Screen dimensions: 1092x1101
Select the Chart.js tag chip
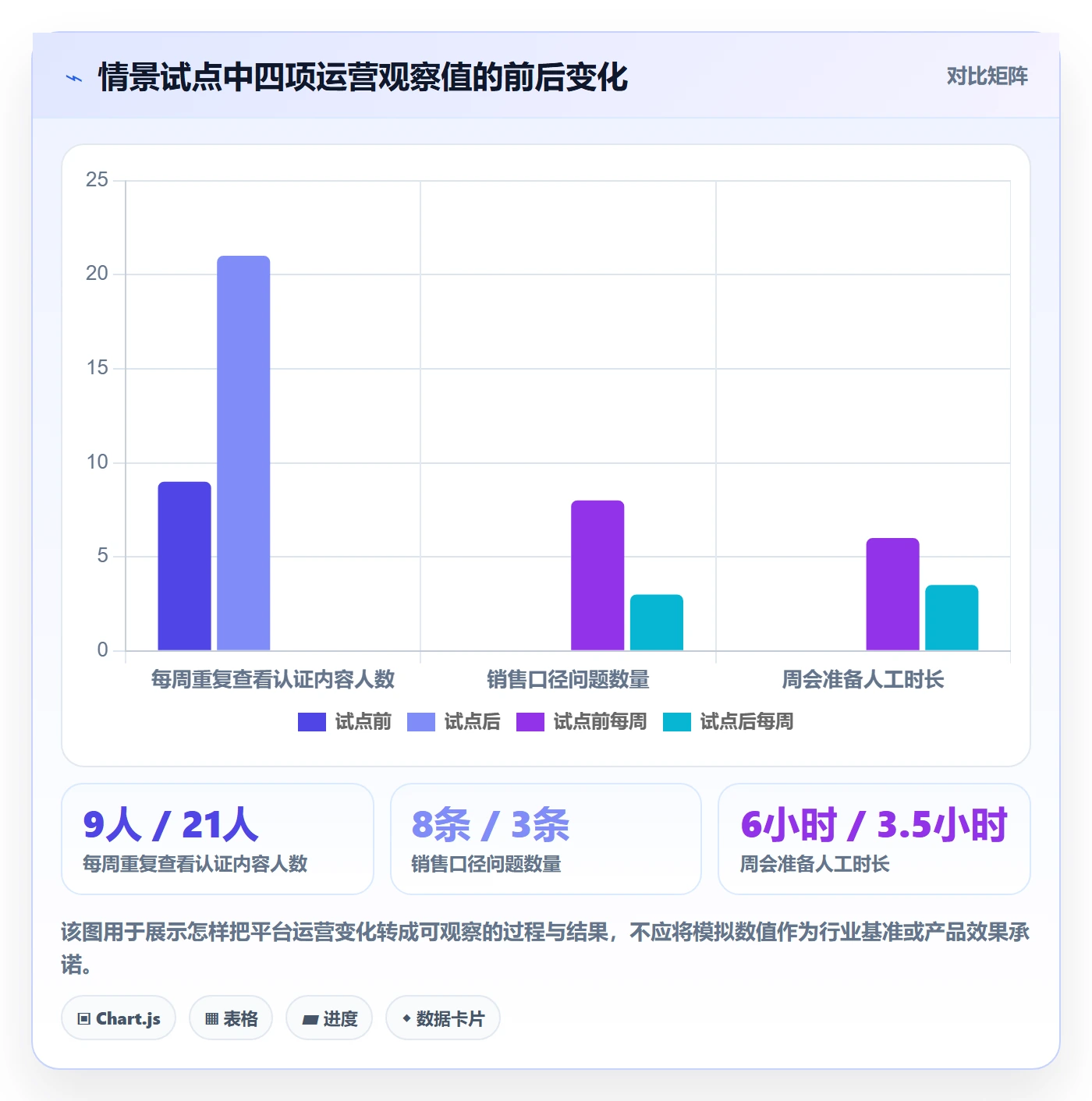coord(119,1018)
